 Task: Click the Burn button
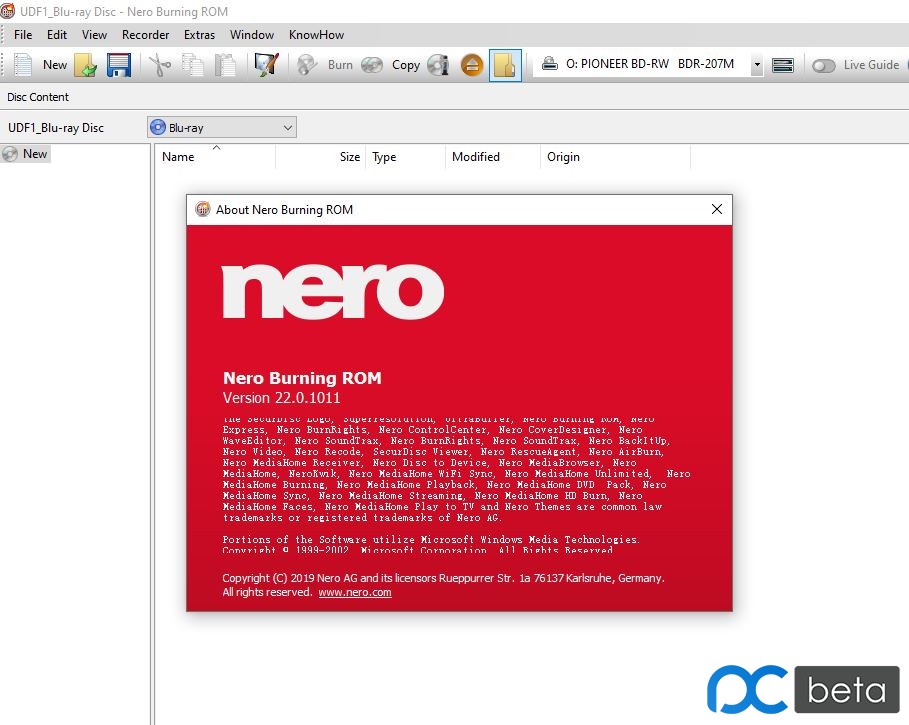click(x=327, y=65)
